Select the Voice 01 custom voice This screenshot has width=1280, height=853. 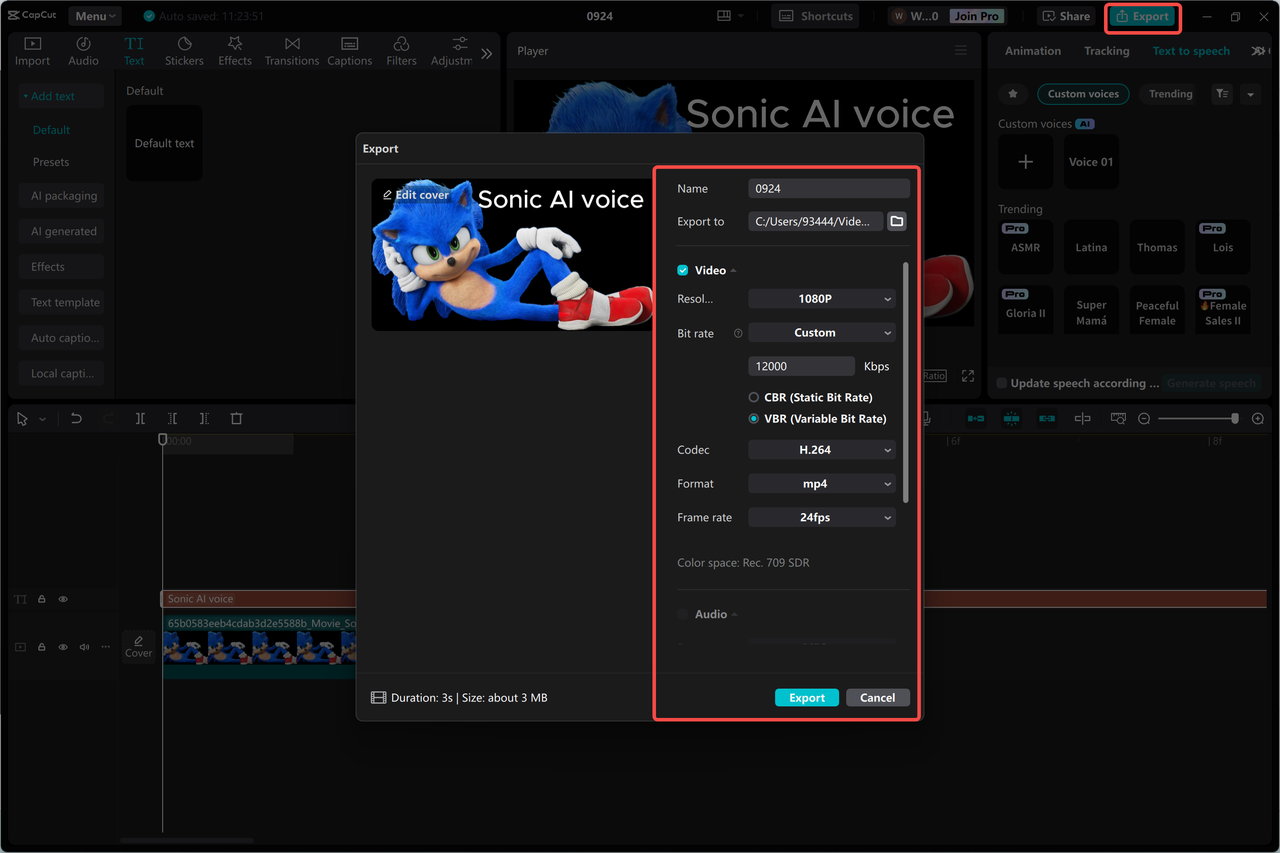[x=1090, y=162]
